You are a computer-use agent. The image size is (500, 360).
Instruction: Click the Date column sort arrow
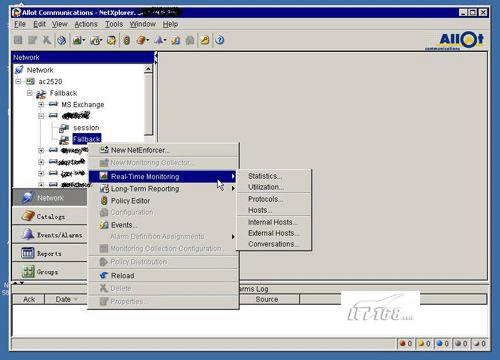click(76, 299)
